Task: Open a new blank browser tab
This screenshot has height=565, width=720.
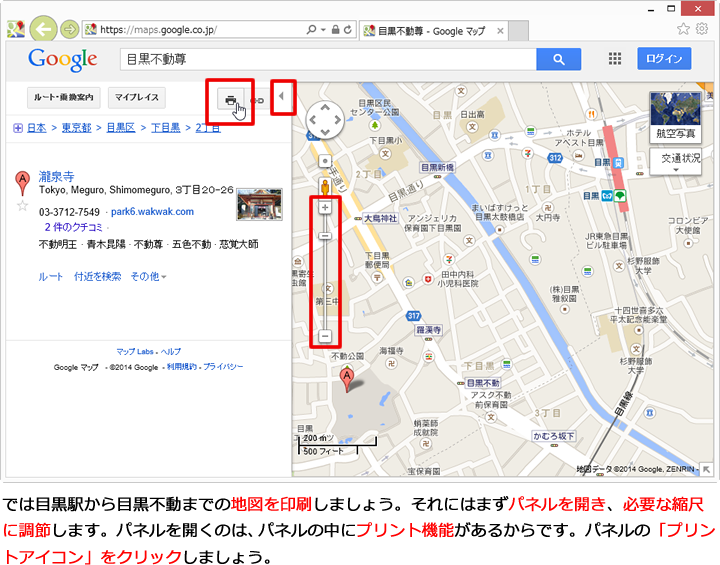Action: 519,31
